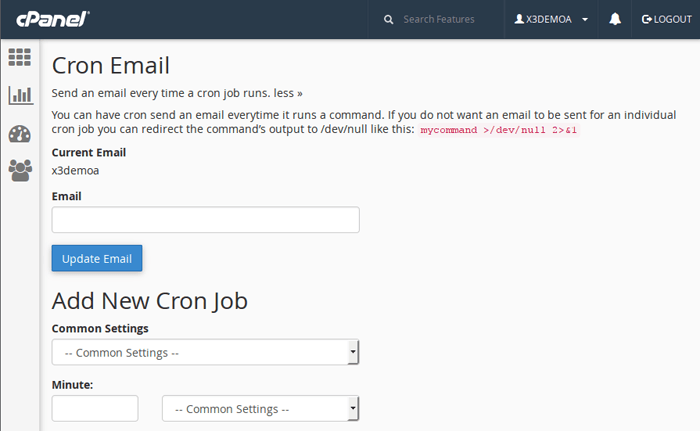Focus the Email input field
The image size is (700, 431).
[205, 220]
